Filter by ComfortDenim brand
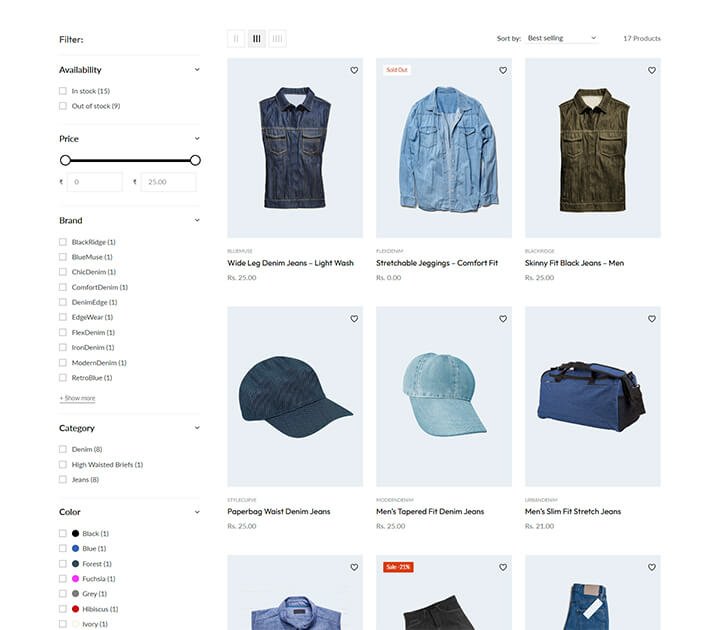The height and width of the screenshot is (630, 720). click(x=63, y=287)
